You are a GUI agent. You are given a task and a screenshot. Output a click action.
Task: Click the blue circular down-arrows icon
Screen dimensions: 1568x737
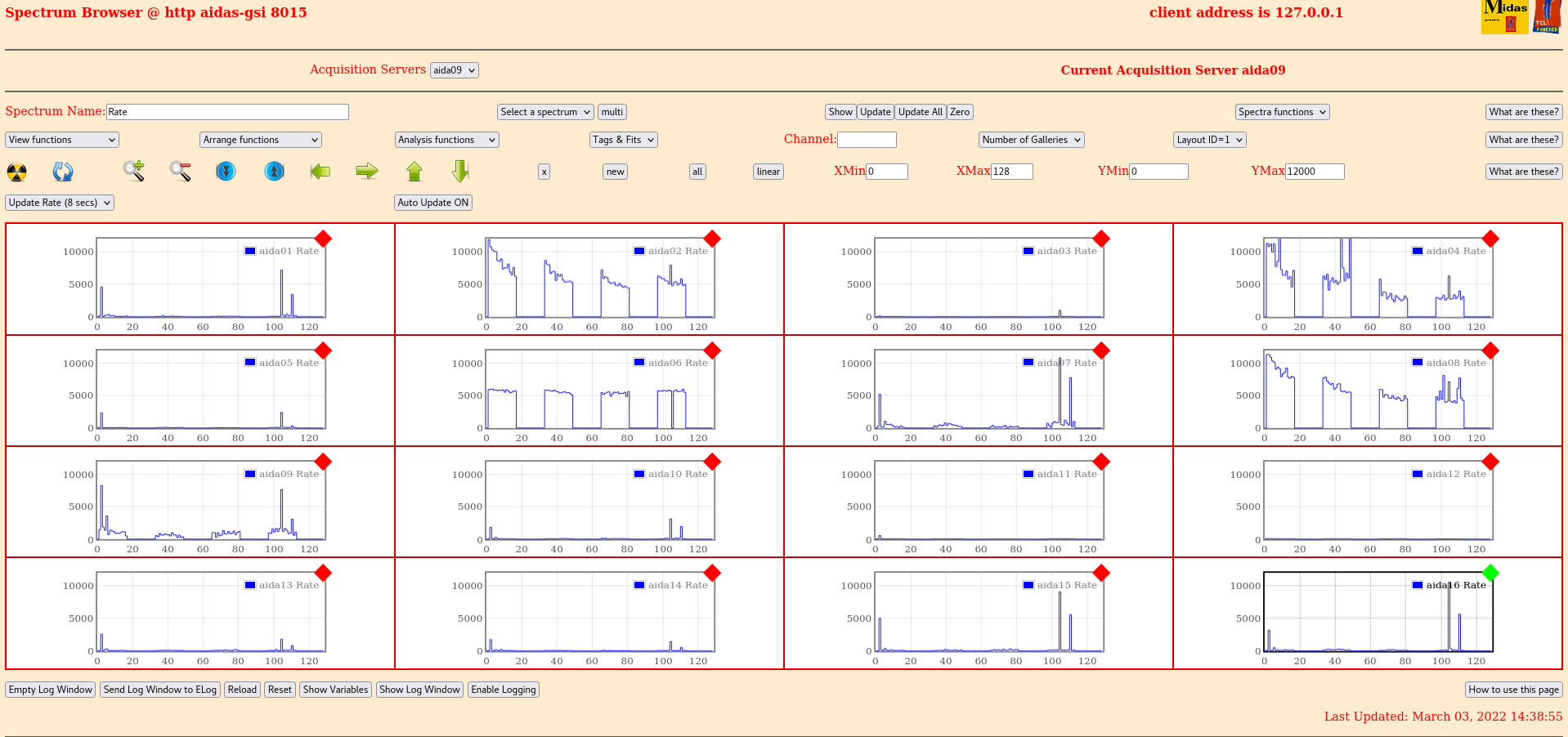(x=226, y=171)
